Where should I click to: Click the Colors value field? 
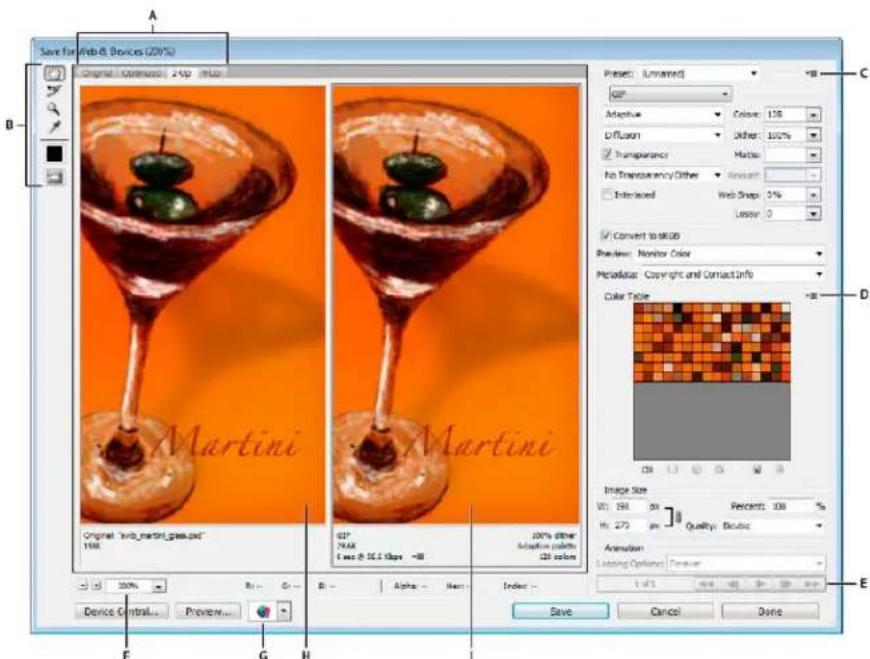pyautogui.click(x=785, y=115)
